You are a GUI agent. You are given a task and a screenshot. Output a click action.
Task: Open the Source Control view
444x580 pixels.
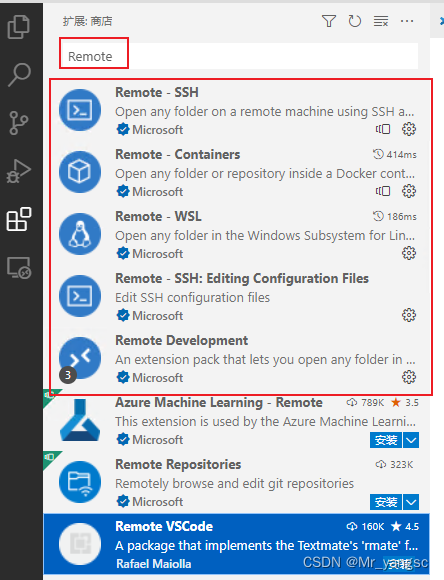[18, 123]
